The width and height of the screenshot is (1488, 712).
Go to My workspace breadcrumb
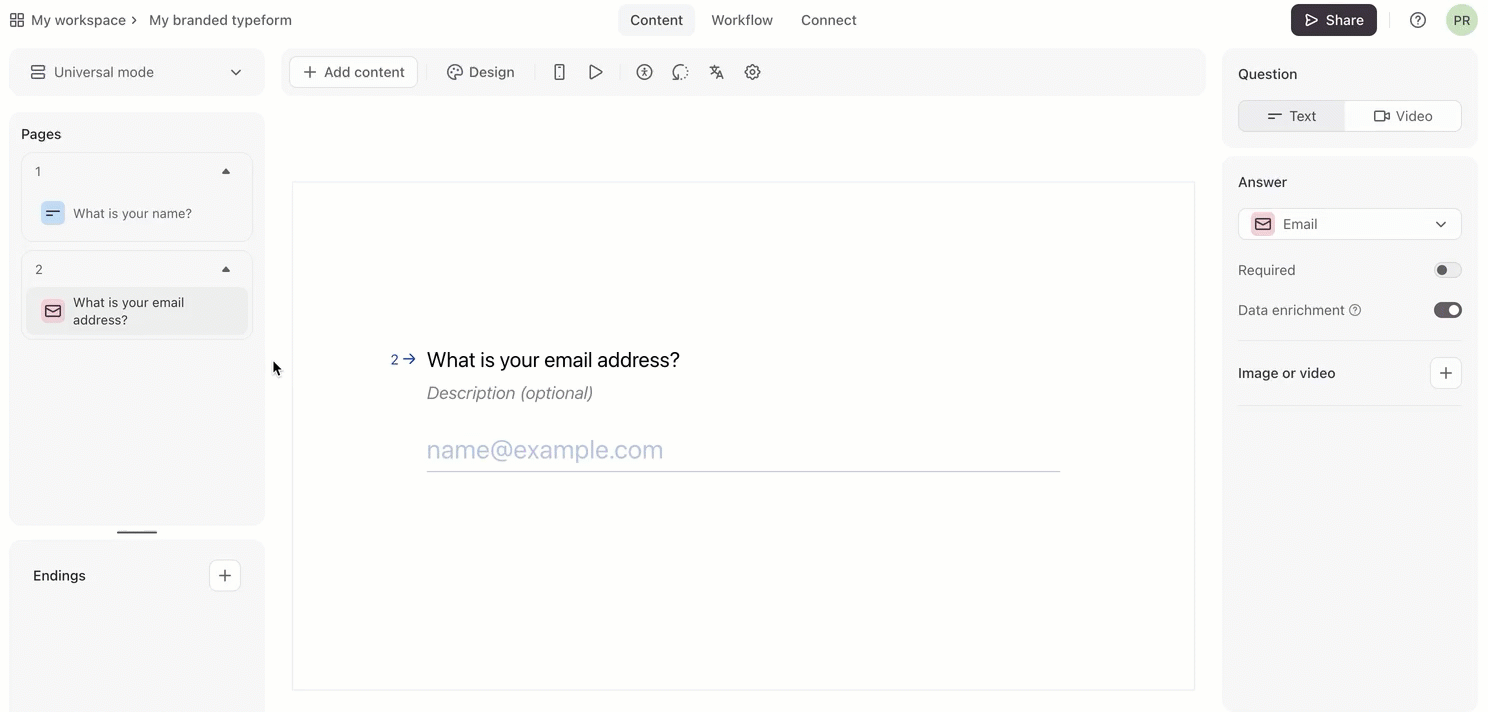(78, 20)
